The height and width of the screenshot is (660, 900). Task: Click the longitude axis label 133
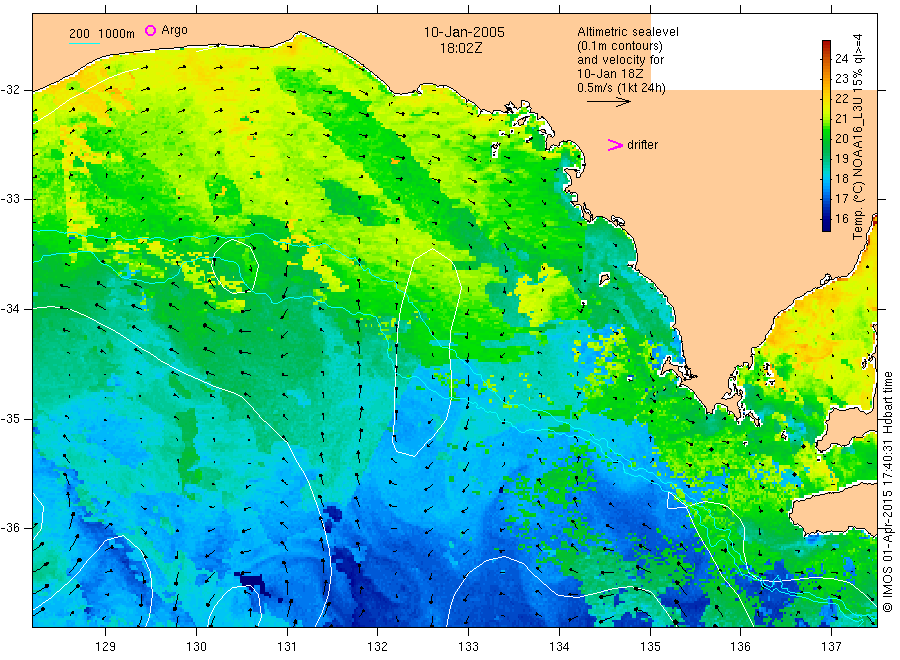point(468,647)
